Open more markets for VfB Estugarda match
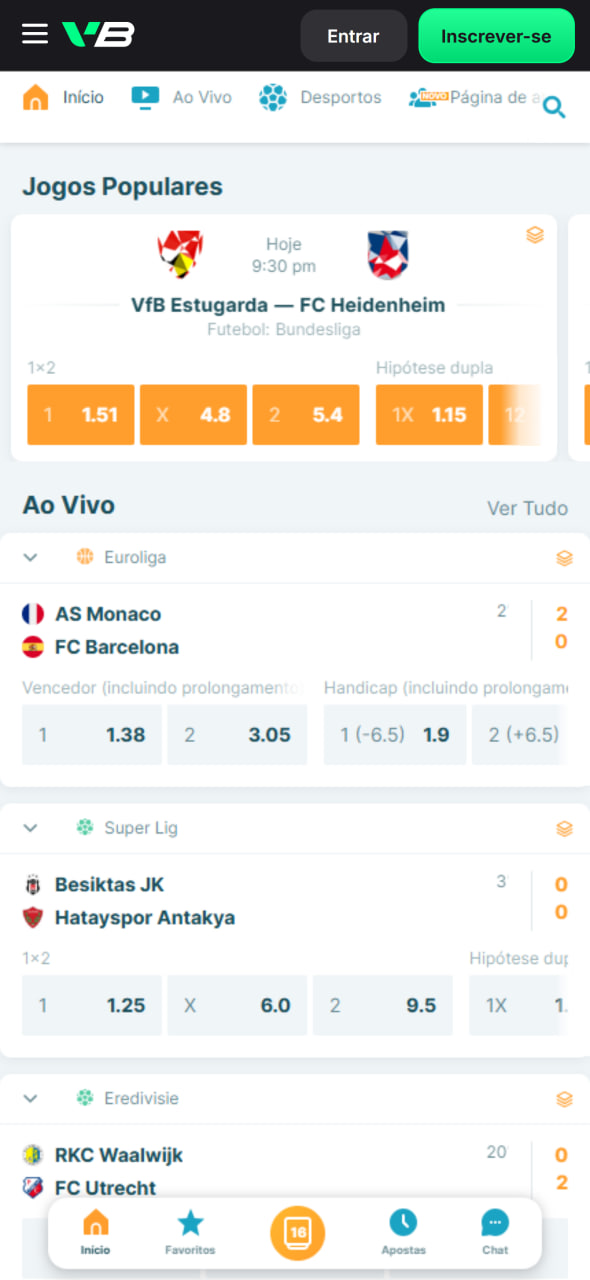590x1280 pixels. tap(536, 235)
